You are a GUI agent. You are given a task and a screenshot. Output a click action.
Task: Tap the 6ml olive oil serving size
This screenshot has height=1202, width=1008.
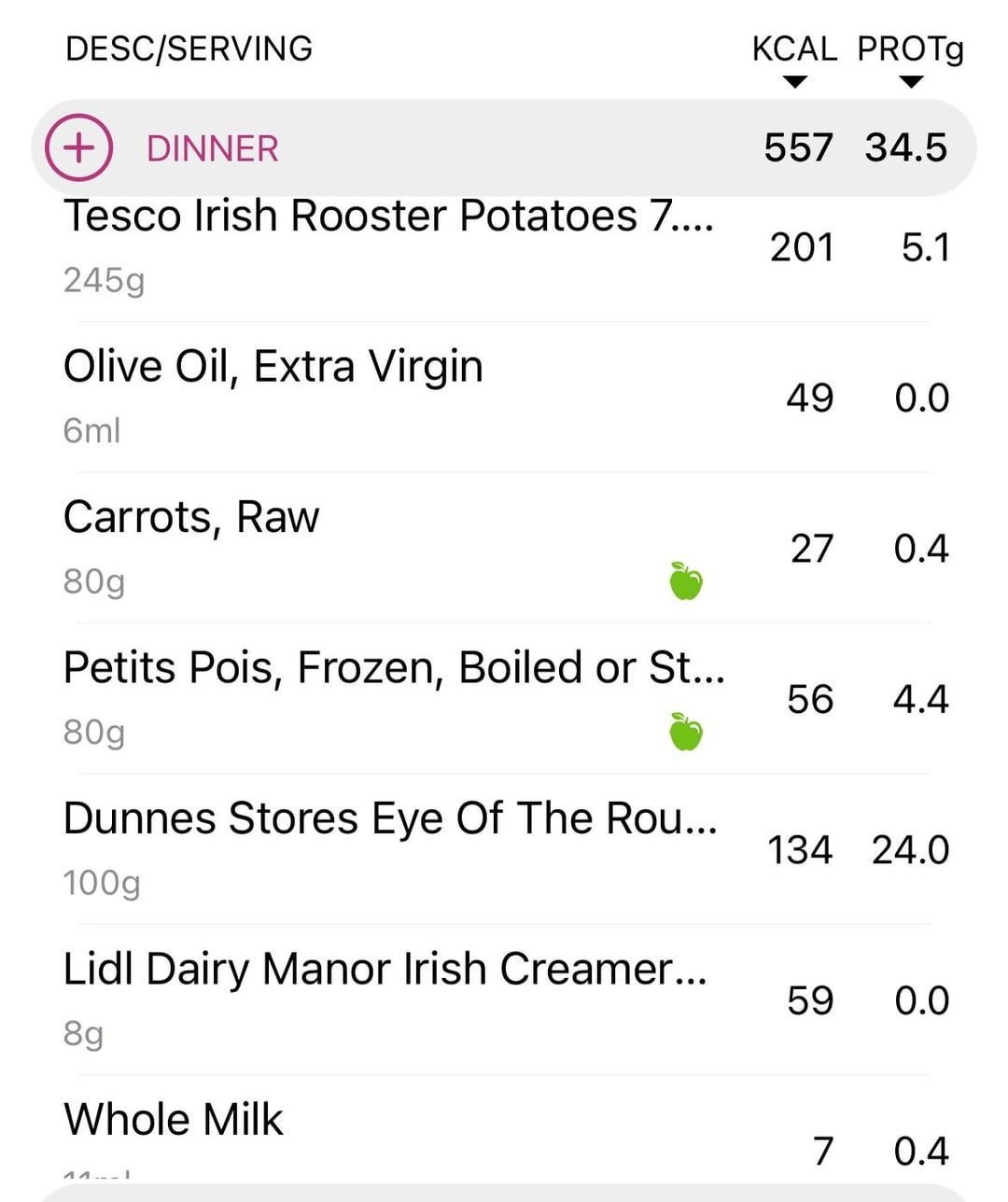[91, 430]
